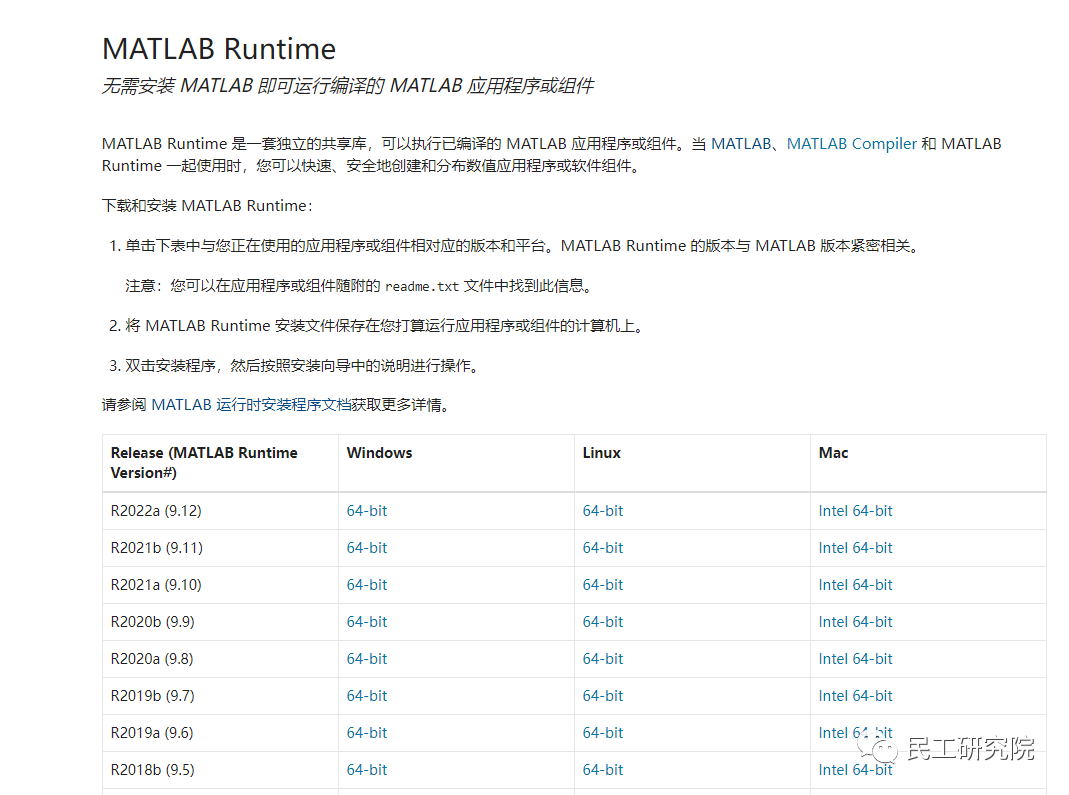Open the MATLAB link in the intro paragraph
Screen dimensions: 1069x795
[741, 144]
